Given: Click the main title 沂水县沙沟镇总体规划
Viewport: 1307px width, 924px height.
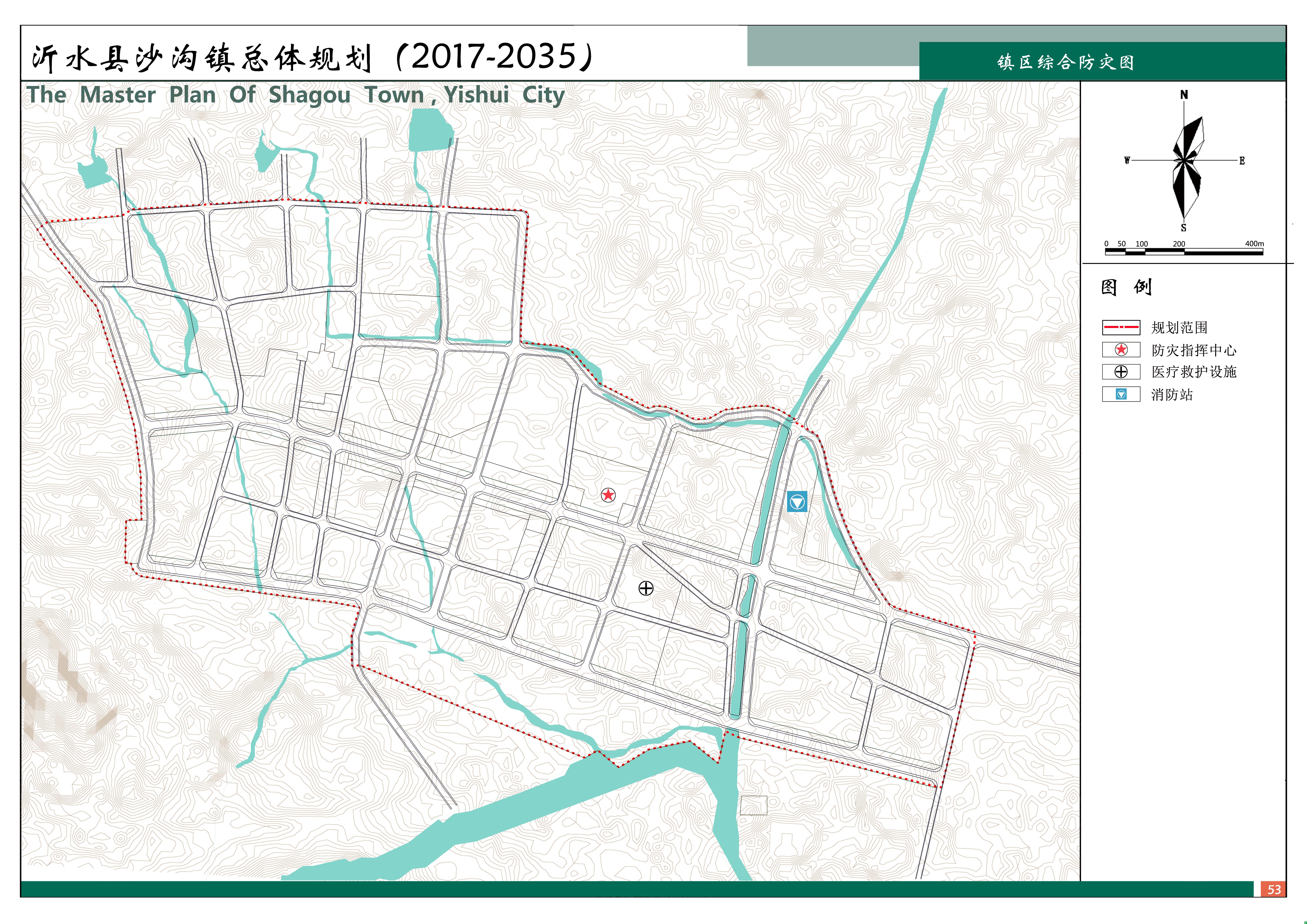Looking at the screenshot, I should click(202, 58).
